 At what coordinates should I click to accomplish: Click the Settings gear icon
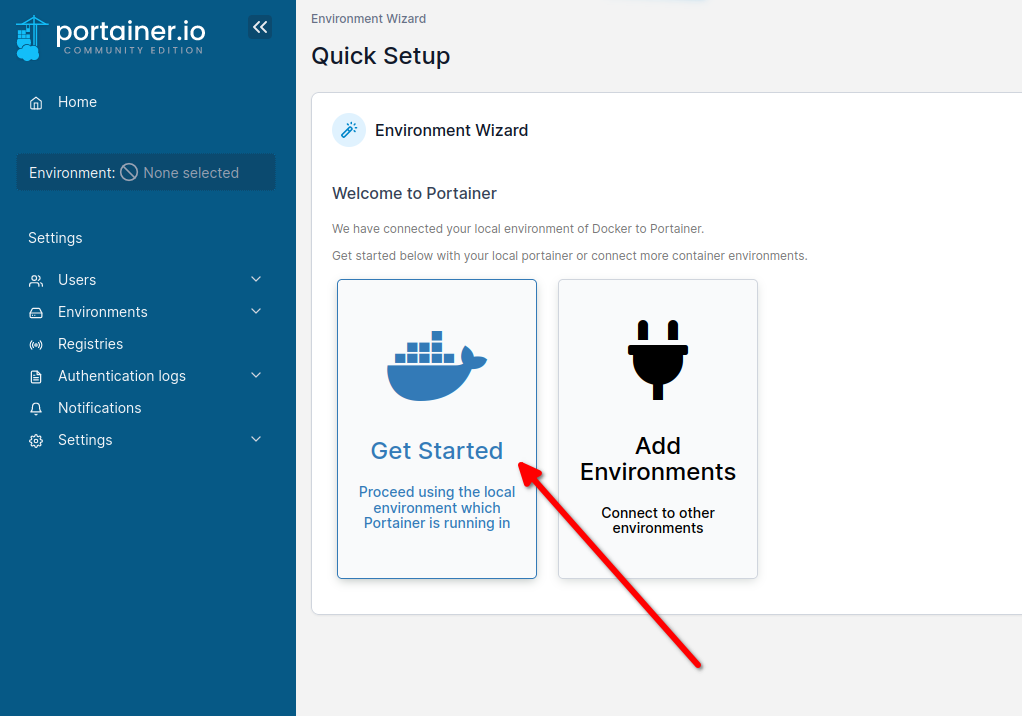click(x=36, y=440)
